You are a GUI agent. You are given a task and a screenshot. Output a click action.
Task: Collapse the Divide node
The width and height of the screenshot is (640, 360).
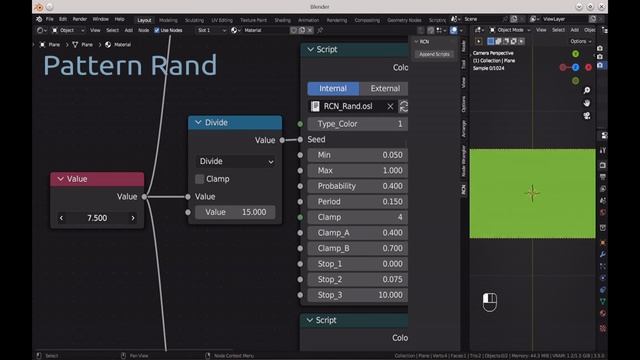click(x=198, y=122)
